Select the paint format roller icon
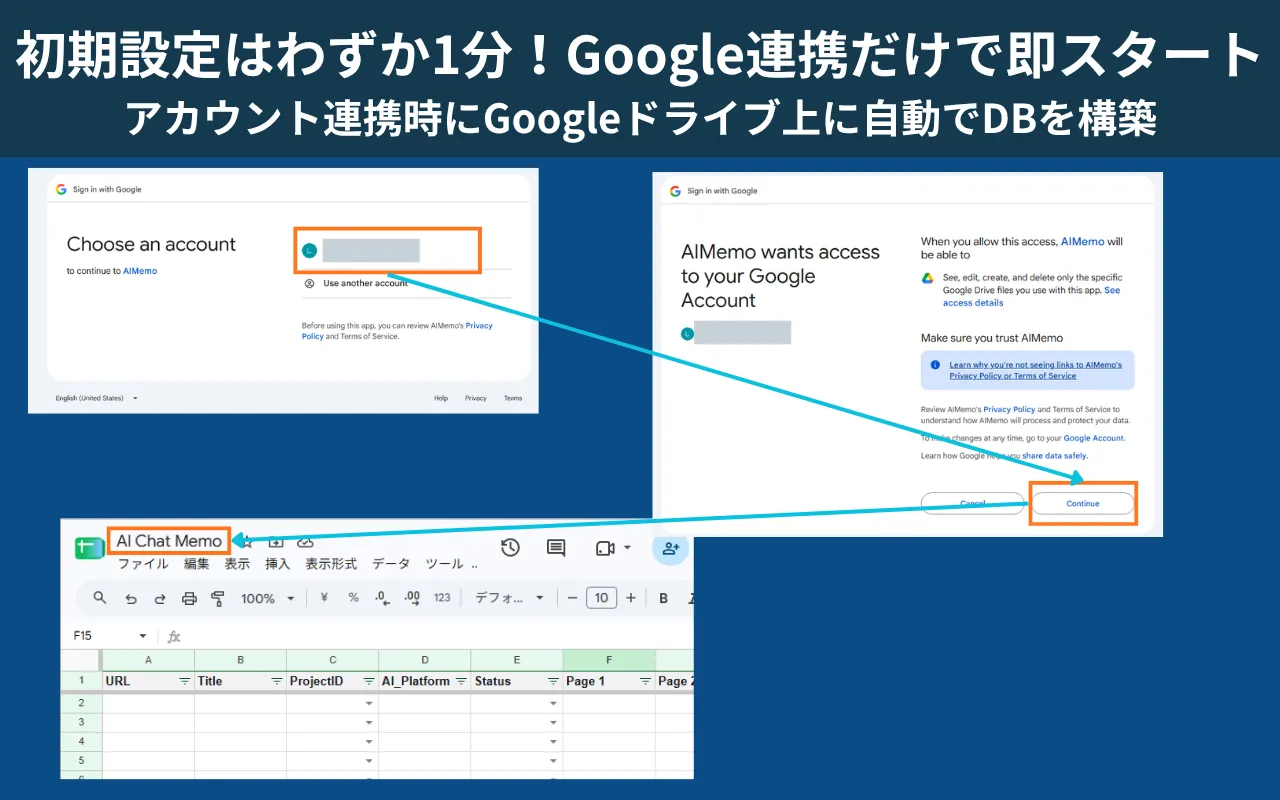Image resolution: width=1280 pixels, height=800 pixels. (x=218, y=598)
